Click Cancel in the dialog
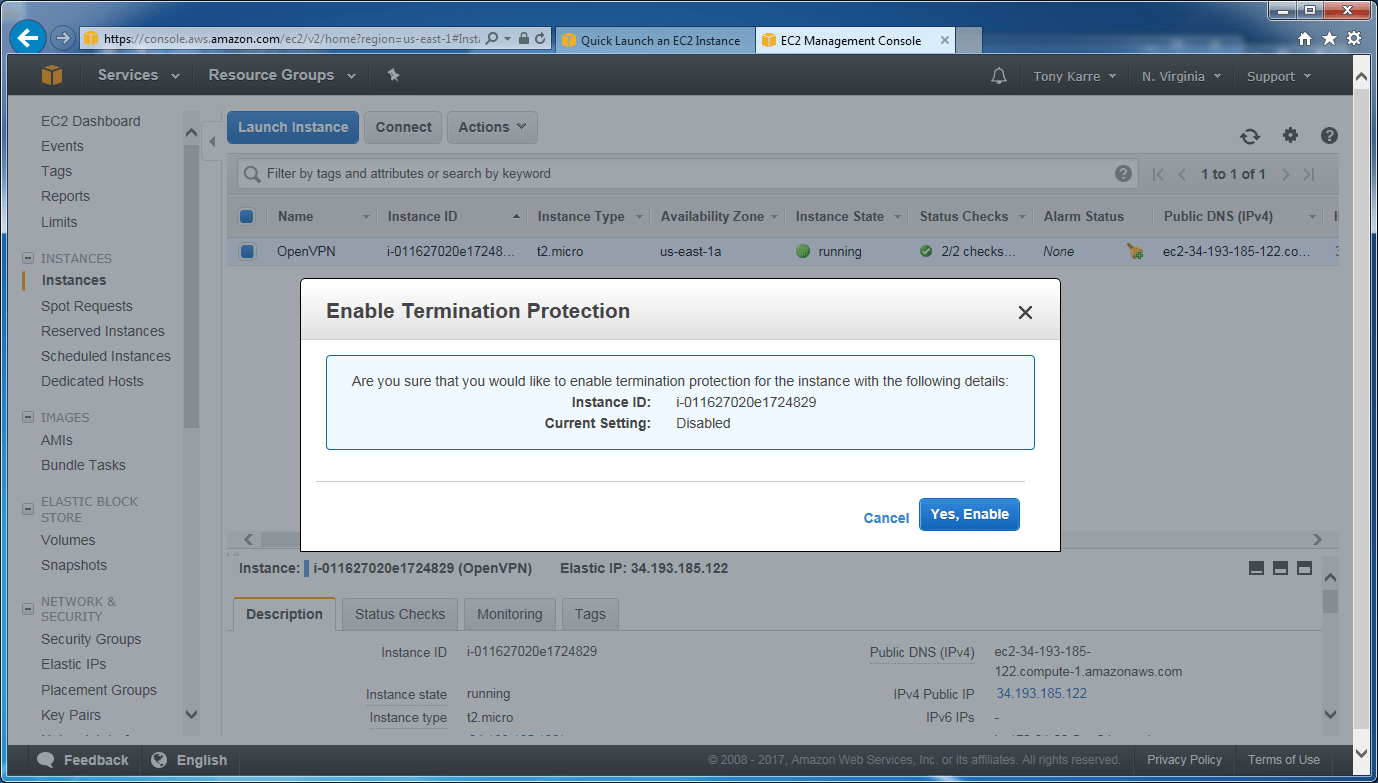The image size is (1378, 783). point(886,518)
